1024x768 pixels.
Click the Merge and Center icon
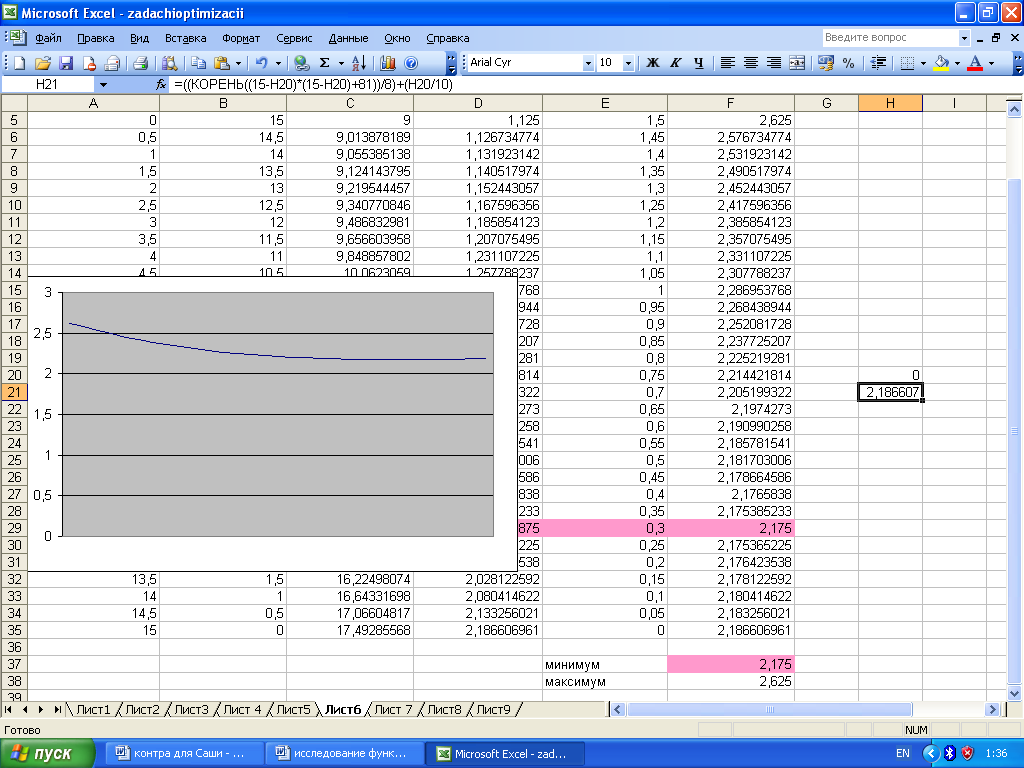click(797, 62)
